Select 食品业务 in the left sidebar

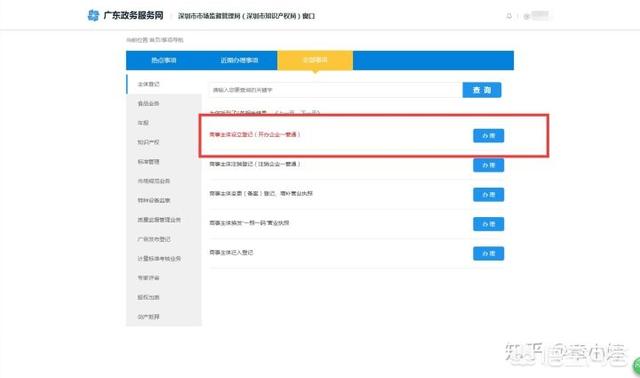coord(149,104)
